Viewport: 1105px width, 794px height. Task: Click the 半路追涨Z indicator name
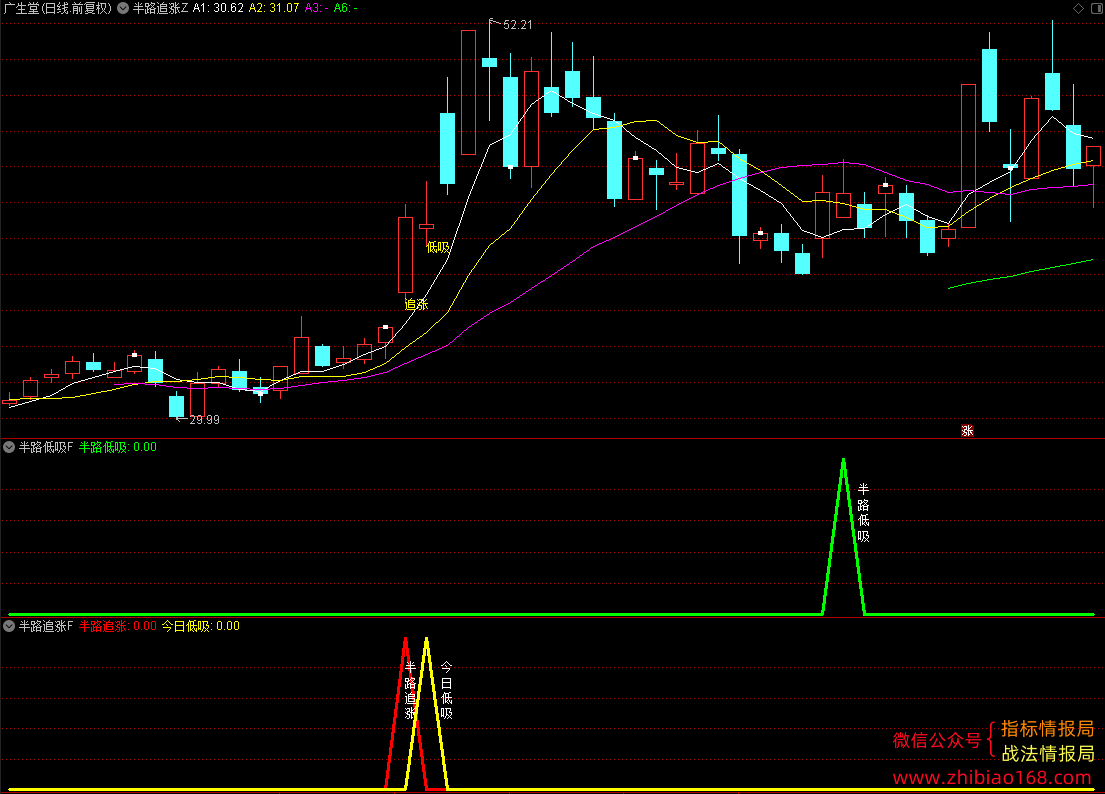click(161, 8)
